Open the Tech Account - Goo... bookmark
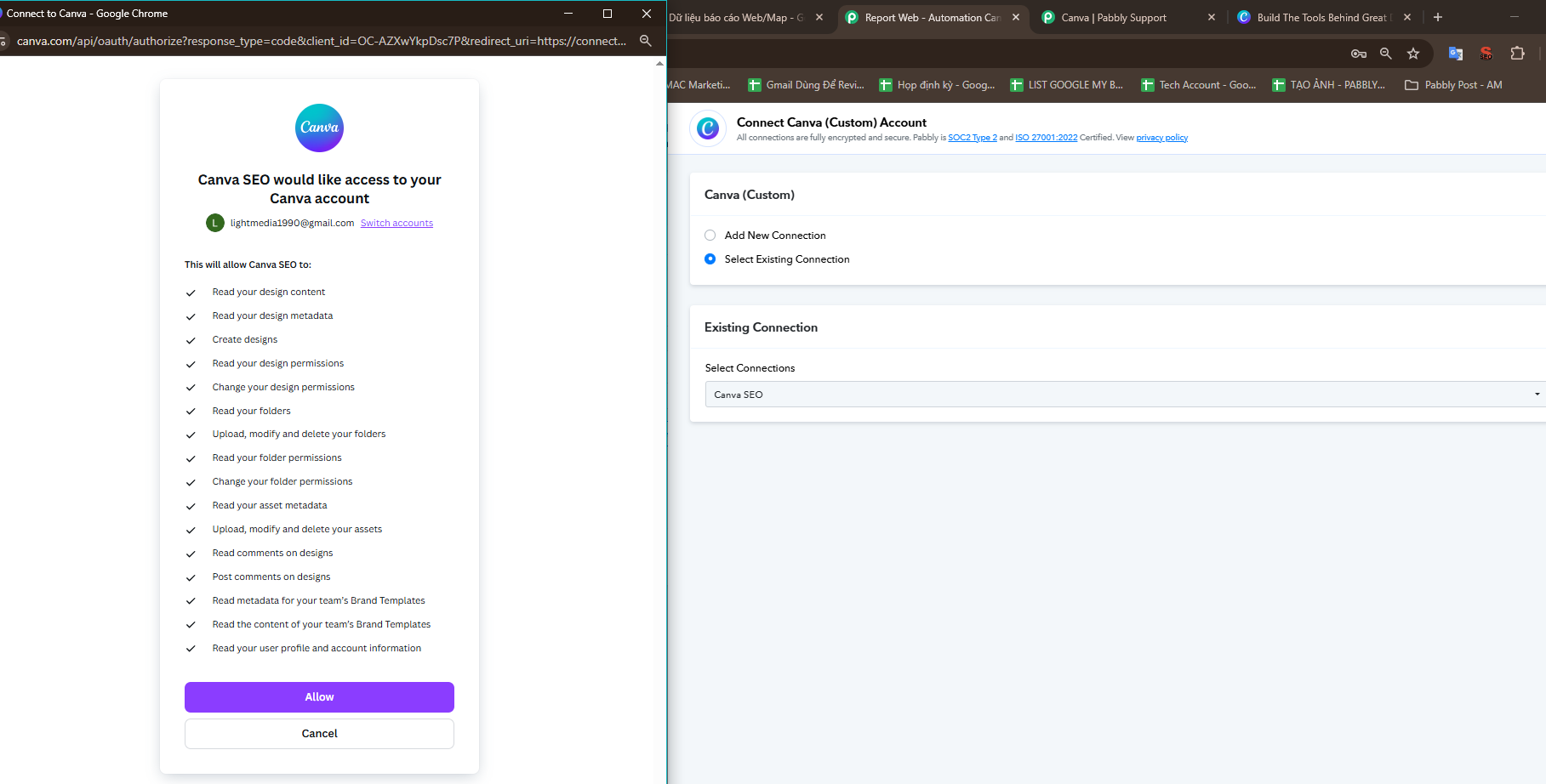The height and width of the screenshot is (784, 1546). click(x=1199, y=85)
